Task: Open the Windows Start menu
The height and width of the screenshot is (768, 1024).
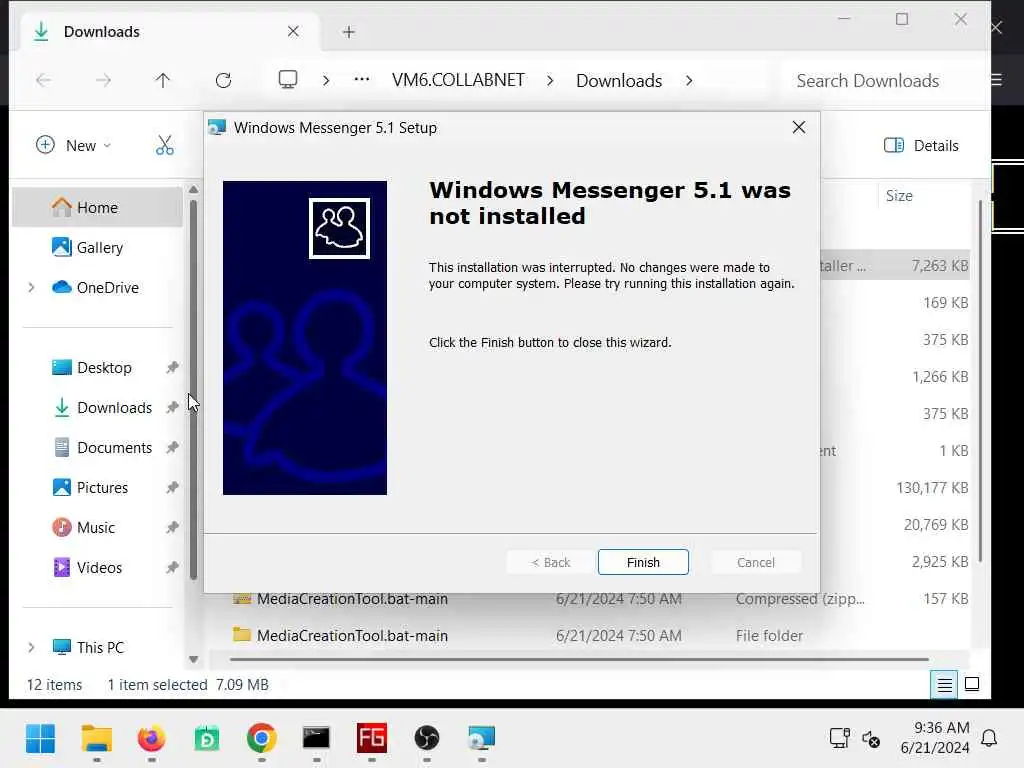Action: (x=40, y=739)
